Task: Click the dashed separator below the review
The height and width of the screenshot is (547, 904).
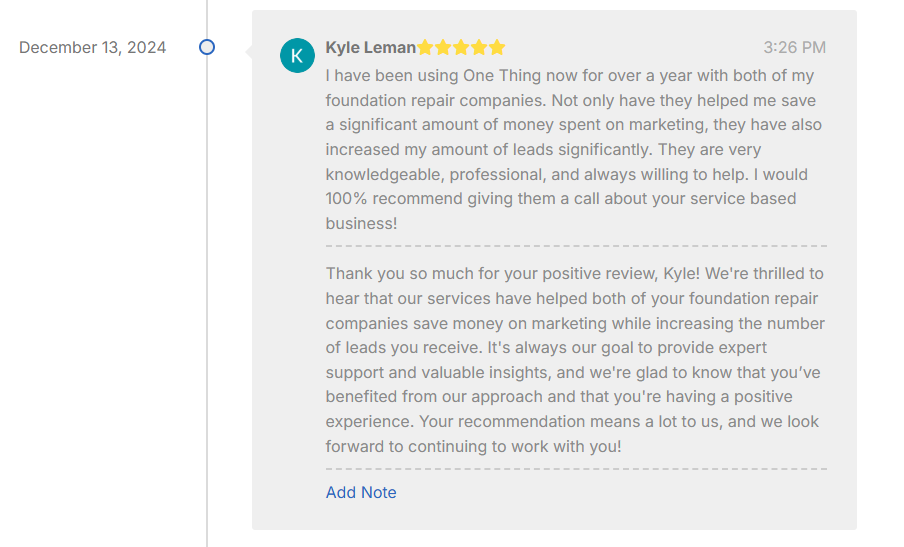Action: coord(576,246)
